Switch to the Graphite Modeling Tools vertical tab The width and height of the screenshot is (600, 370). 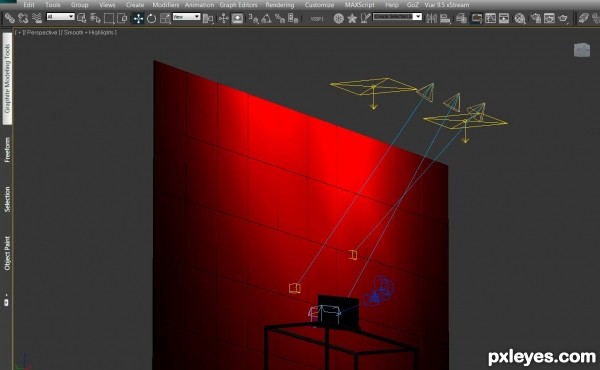click(x=7, y=78)
